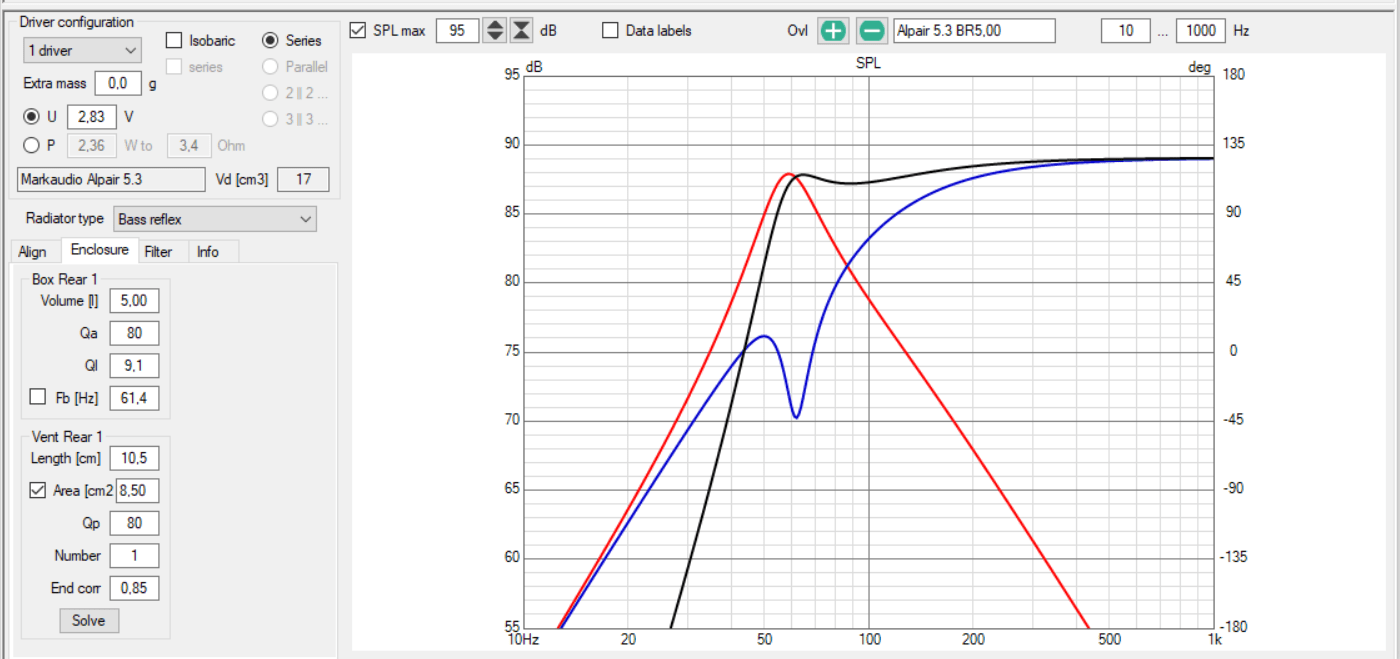Select the P power radio button
The height and width of the screenshot is (659, 1400).
[32, 146]
